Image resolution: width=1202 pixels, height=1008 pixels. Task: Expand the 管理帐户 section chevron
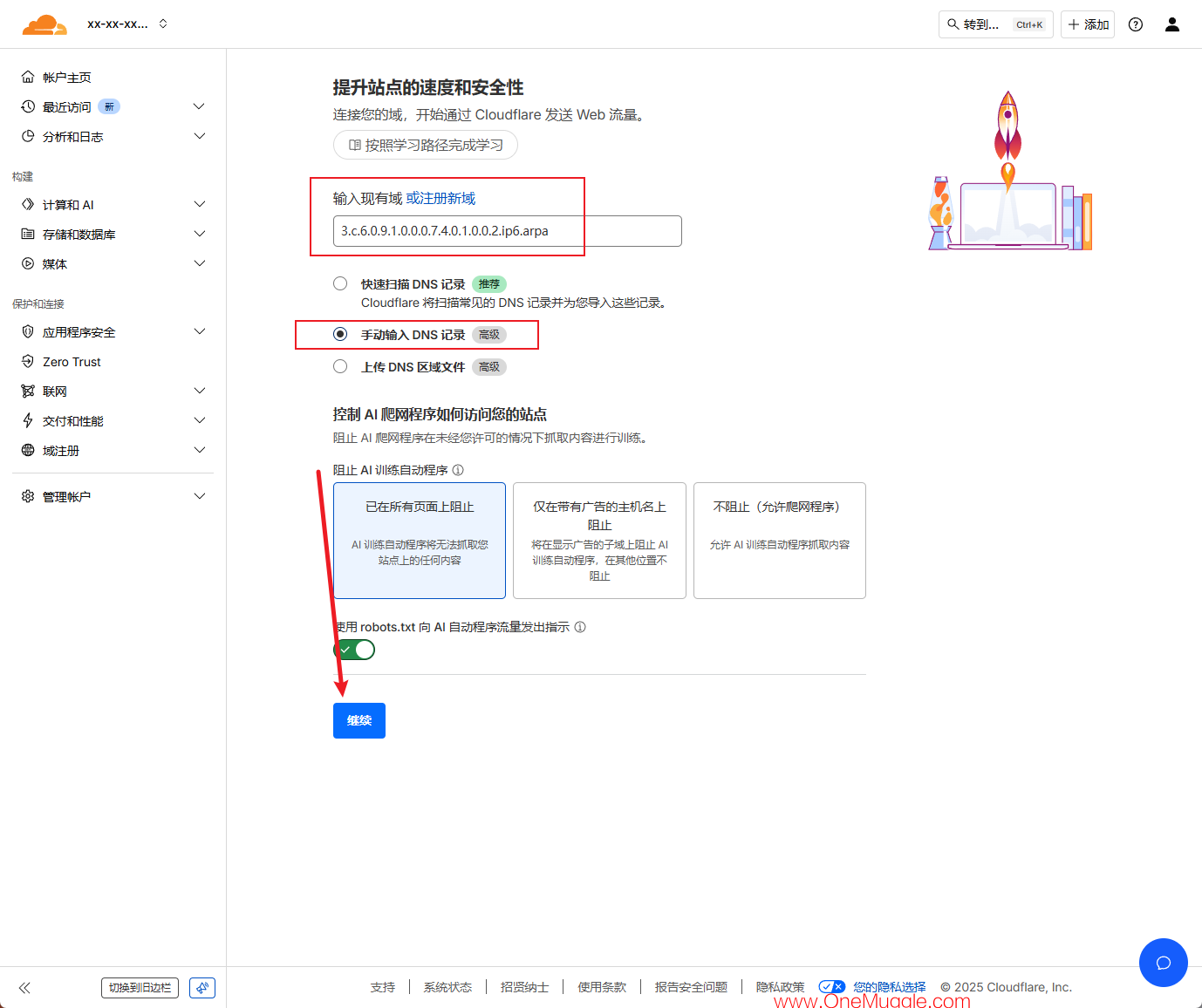(199, 496)
